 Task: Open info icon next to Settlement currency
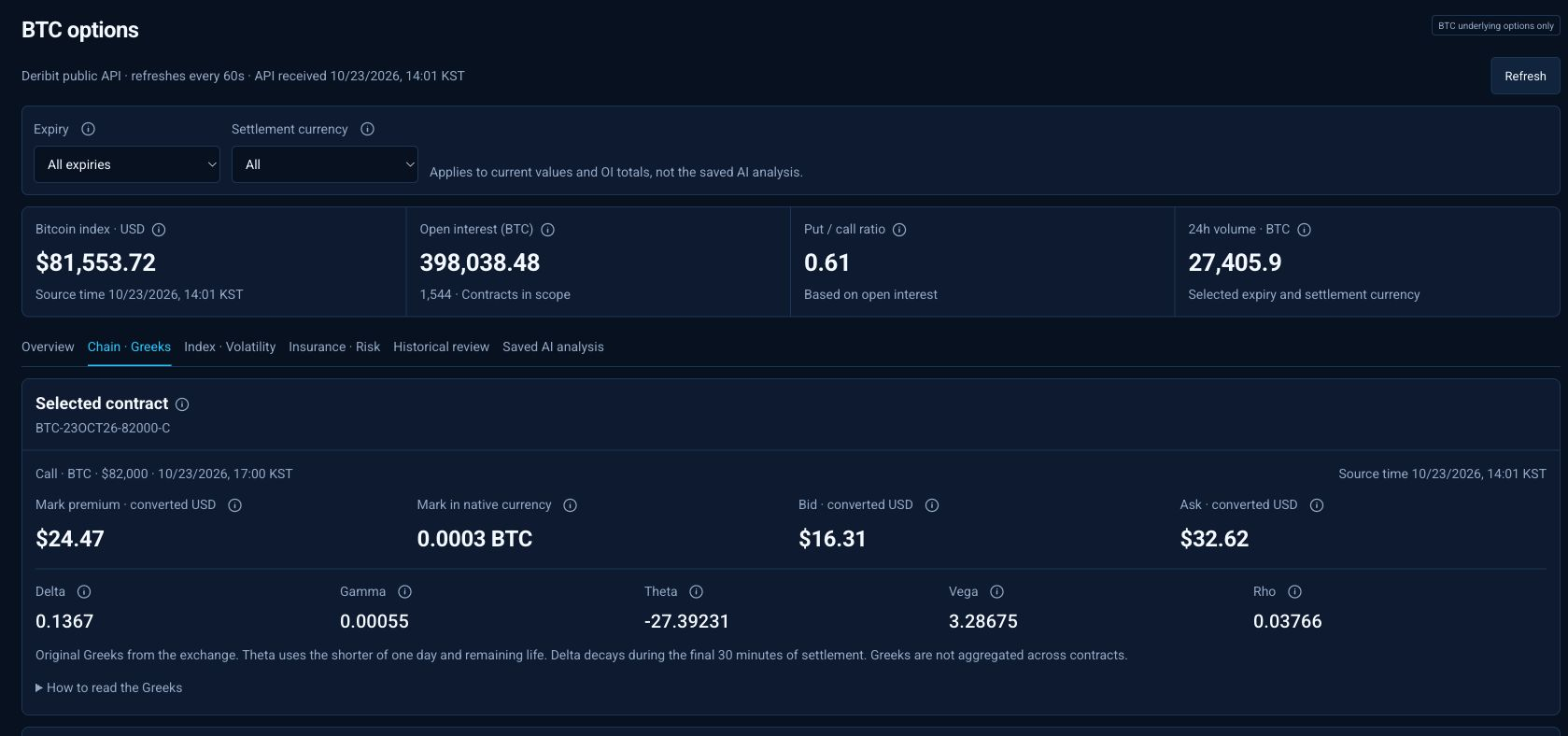pos(368,129)
